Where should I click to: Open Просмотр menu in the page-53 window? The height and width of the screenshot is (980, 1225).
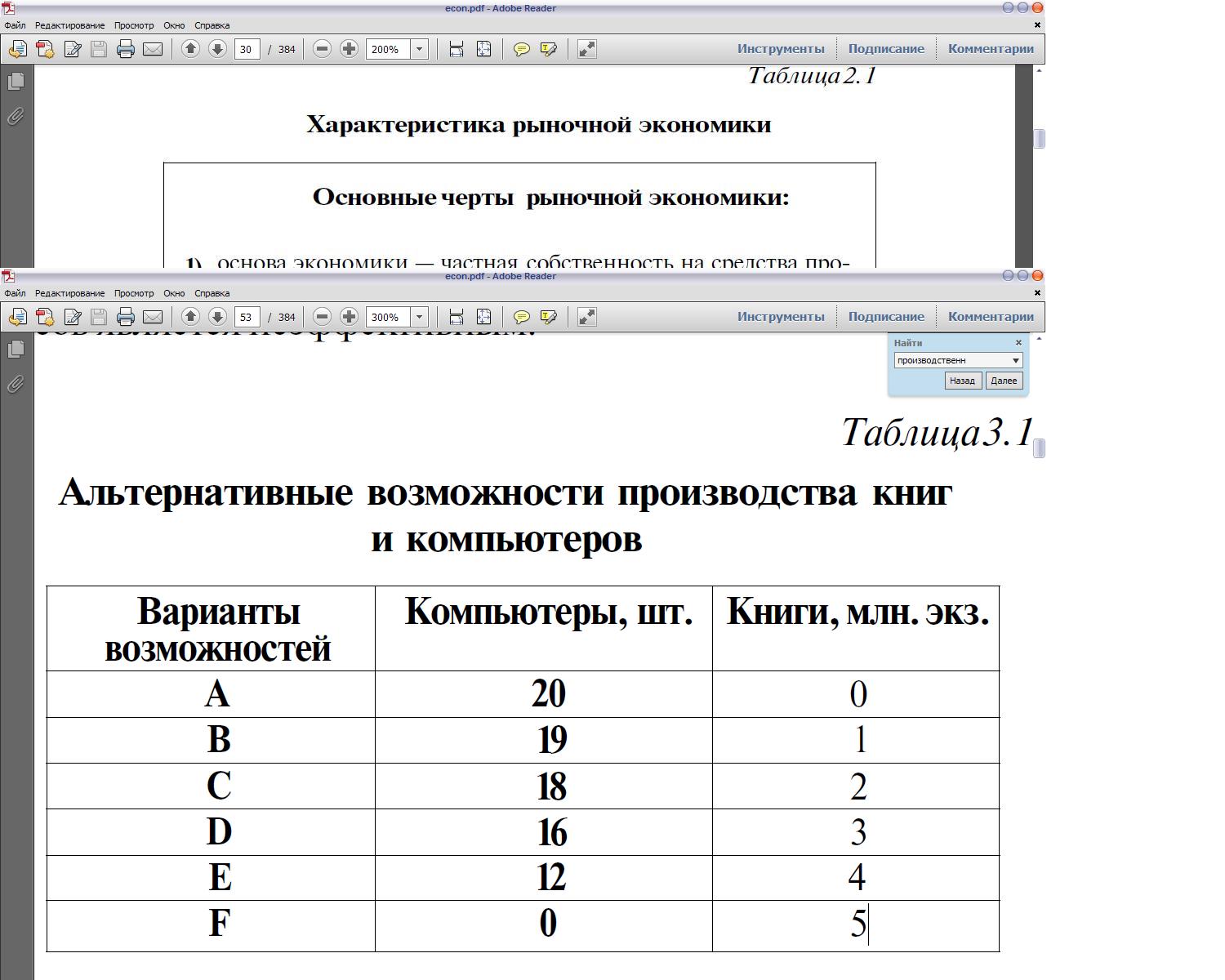coord(134,293)
